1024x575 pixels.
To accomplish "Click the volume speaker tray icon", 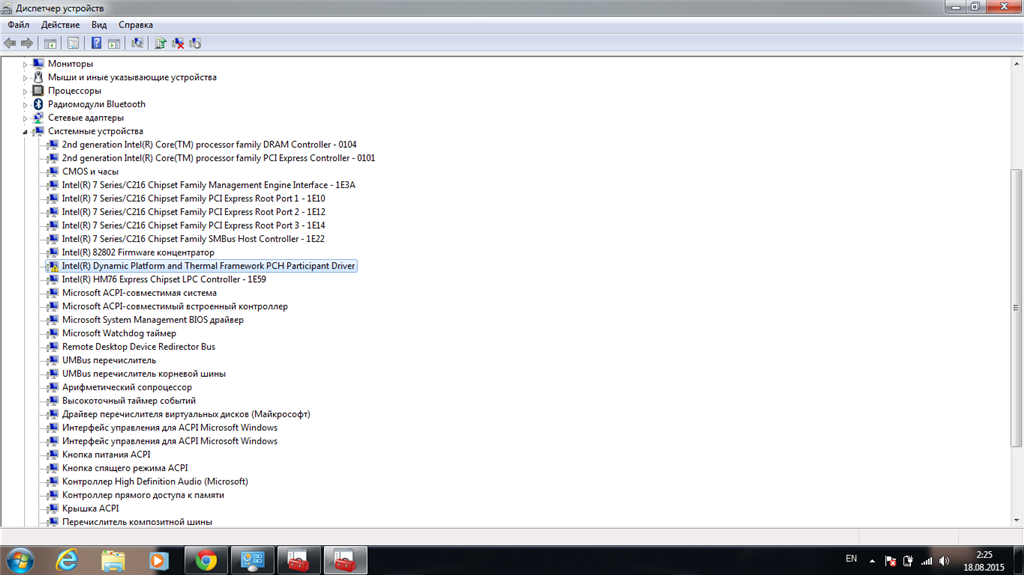I will [x=944, y=561].
